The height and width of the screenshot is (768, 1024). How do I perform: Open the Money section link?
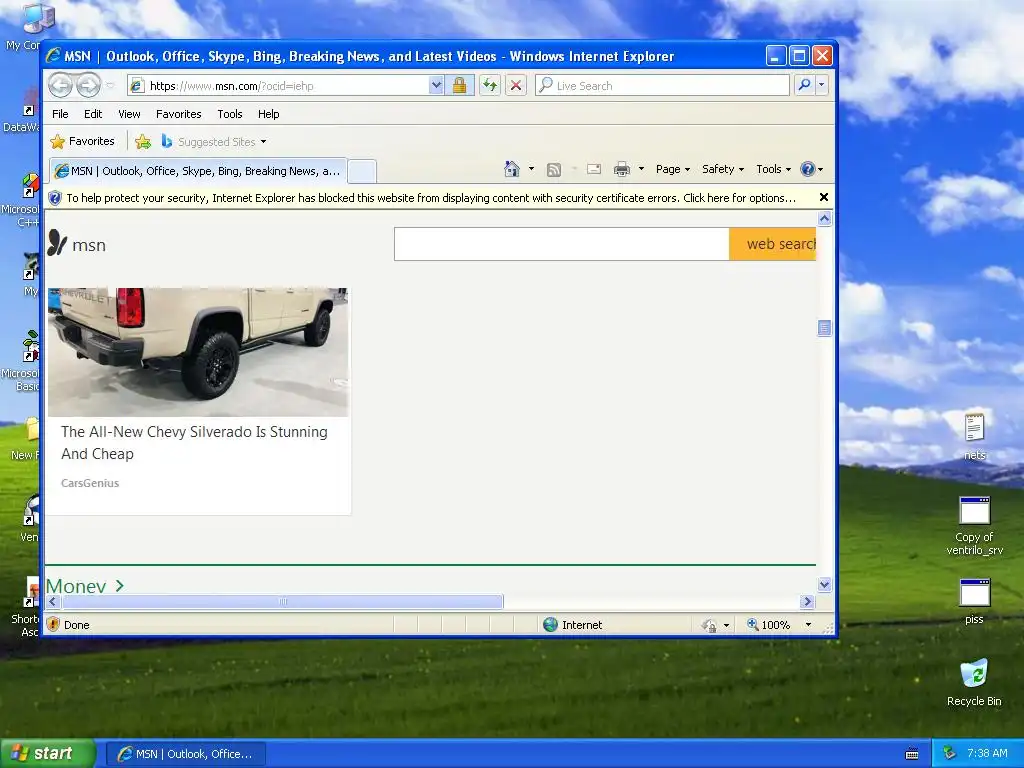85,586
